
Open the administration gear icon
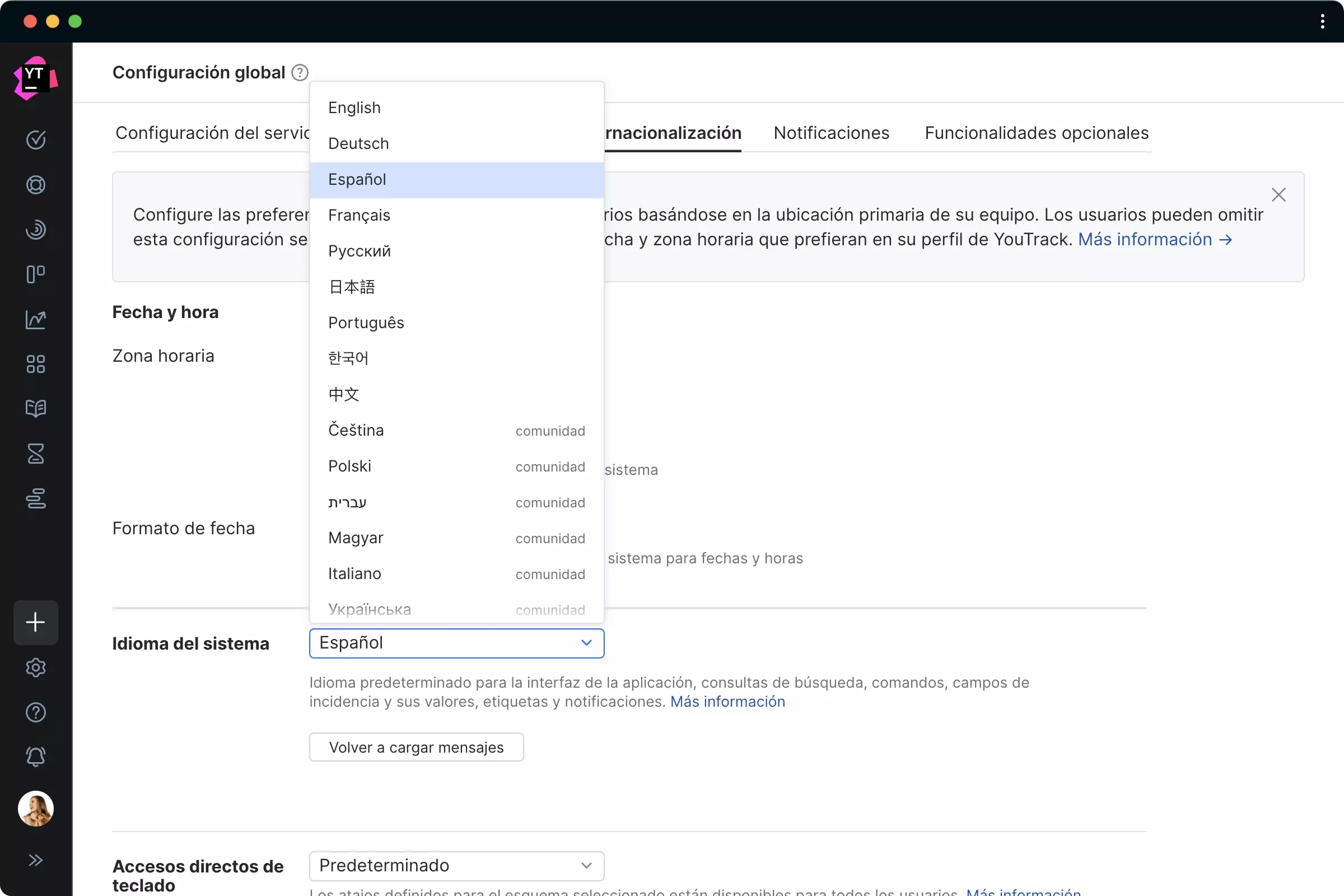[35, 668]
